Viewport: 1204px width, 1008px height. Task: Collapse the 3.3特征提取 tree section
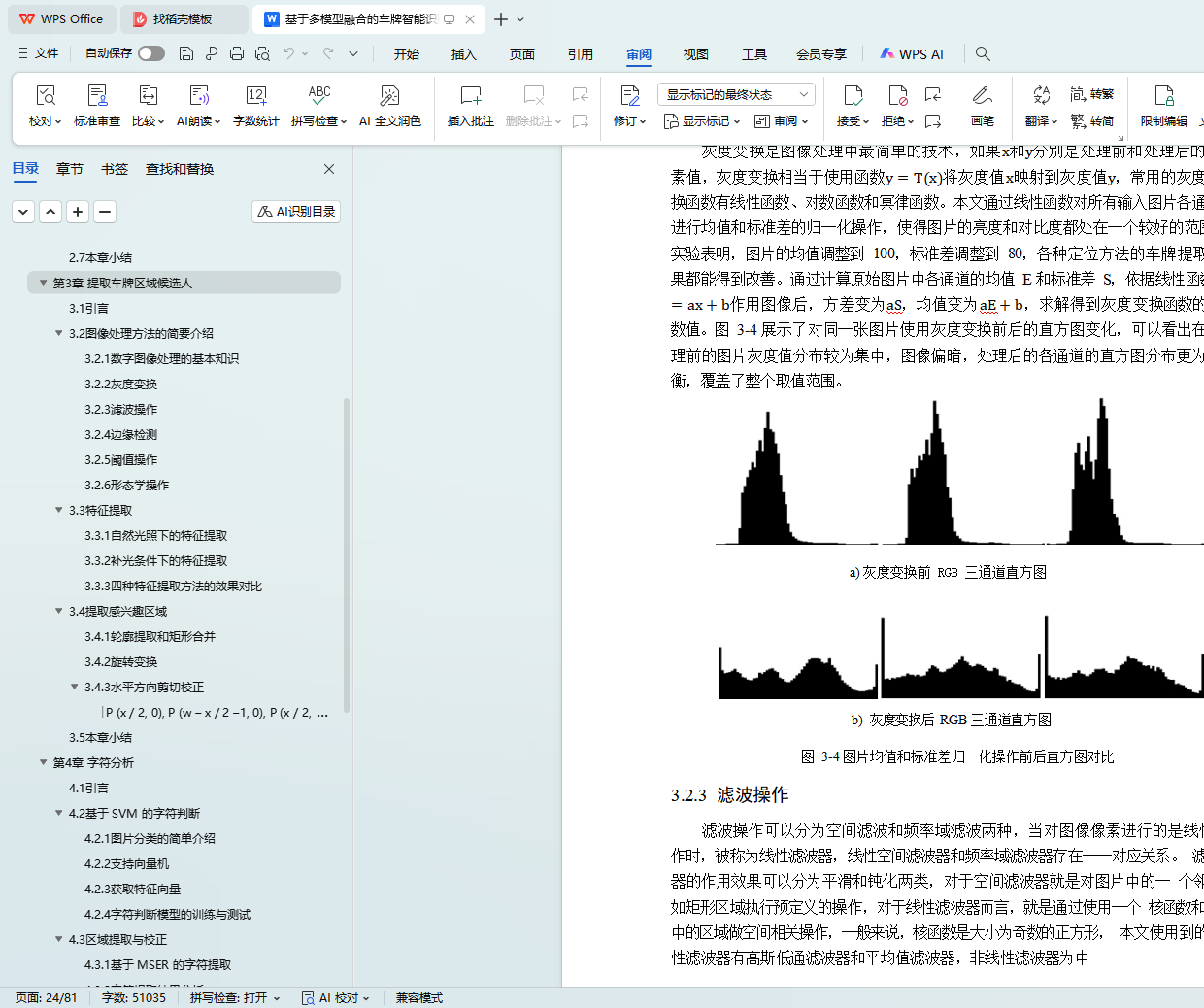(59, 510)
